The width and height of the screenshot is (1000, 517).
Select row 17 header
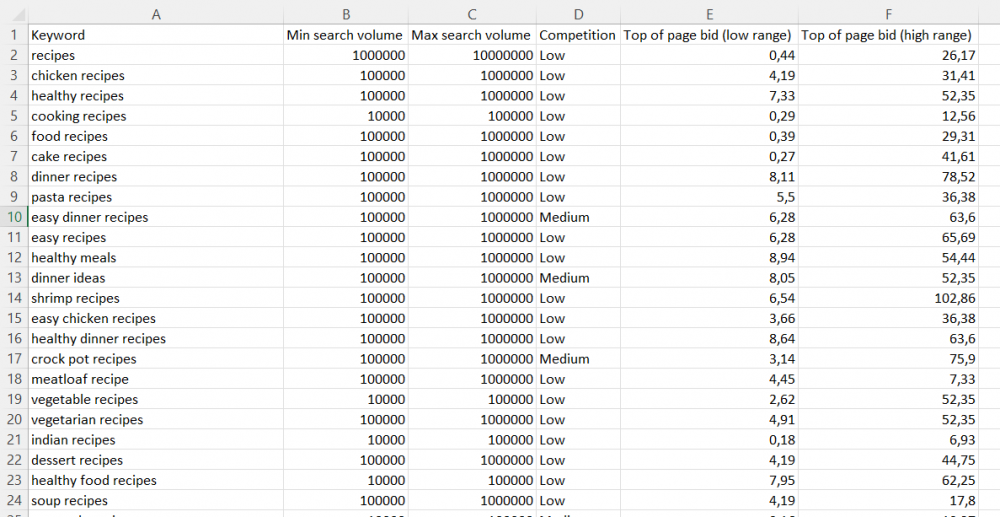point(13,359)
